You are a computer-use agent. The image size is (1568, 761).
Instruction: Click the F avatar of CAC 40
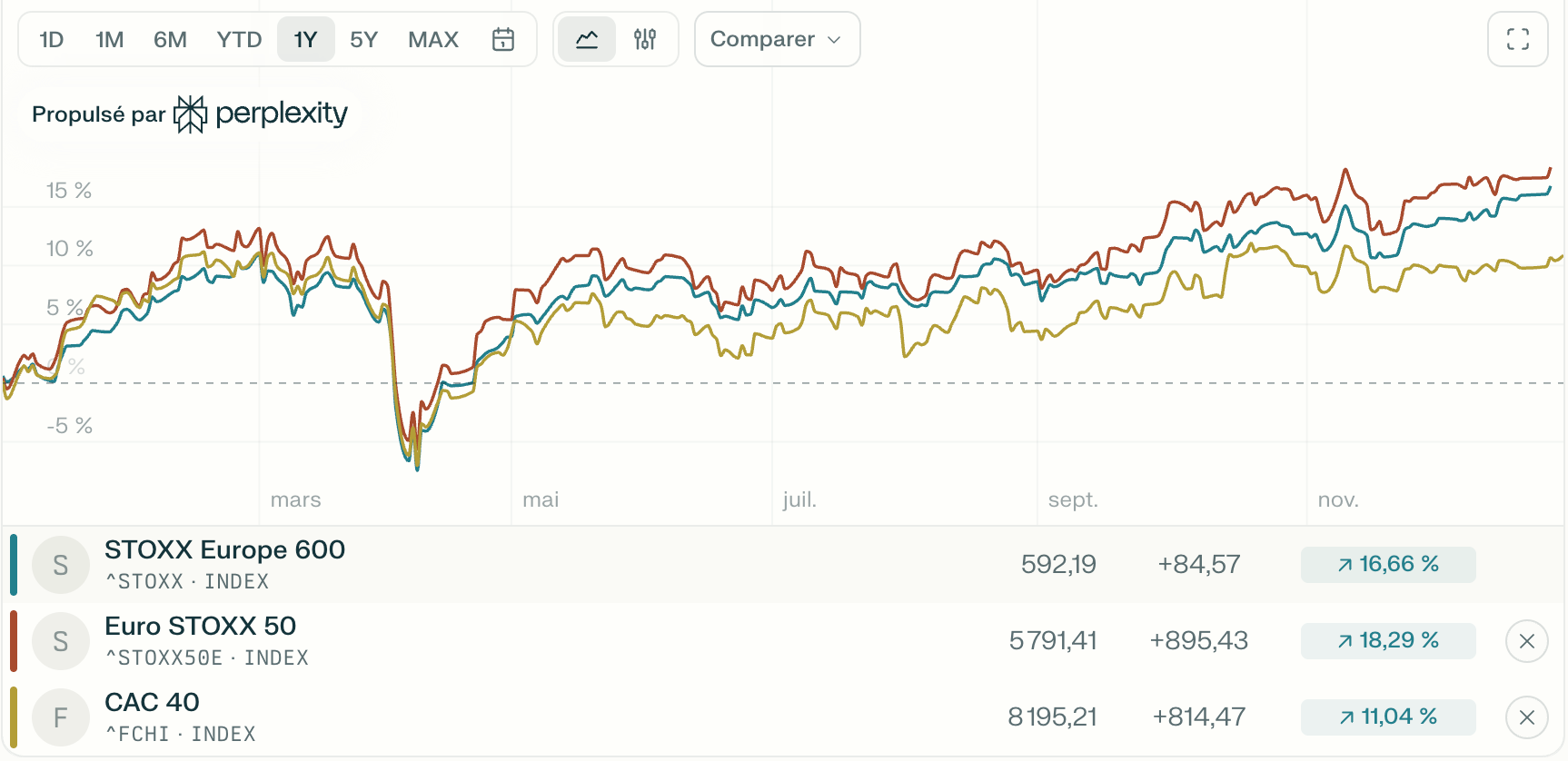point(61,717)
